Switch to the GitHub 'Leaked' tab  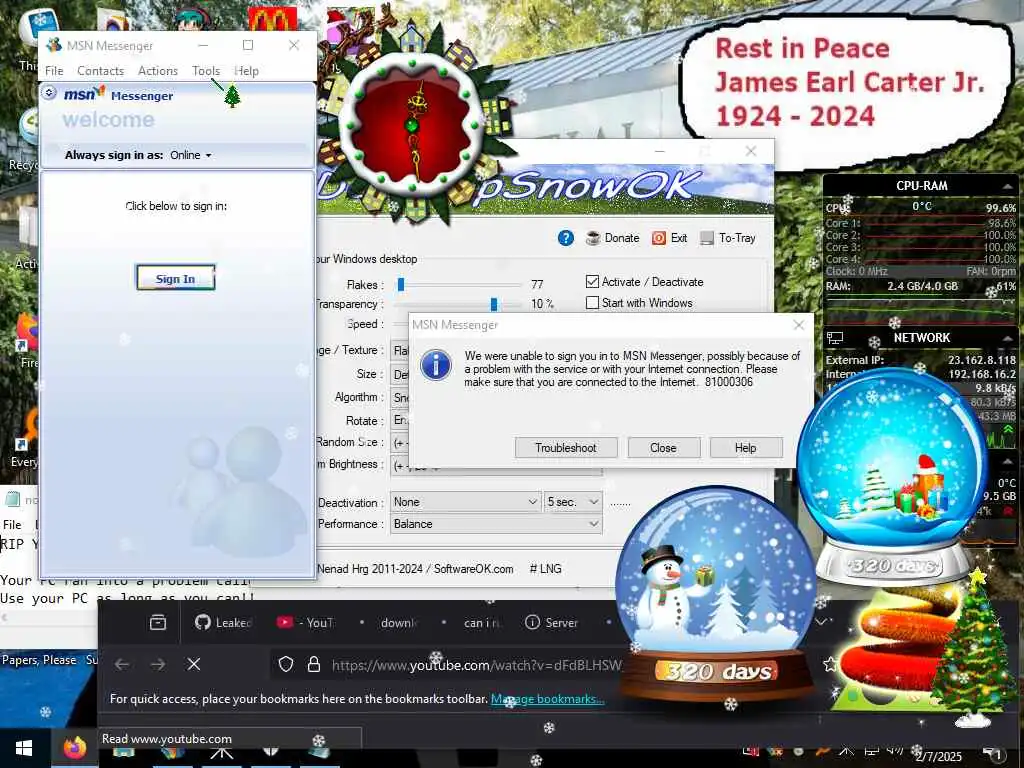coord(223,622)
